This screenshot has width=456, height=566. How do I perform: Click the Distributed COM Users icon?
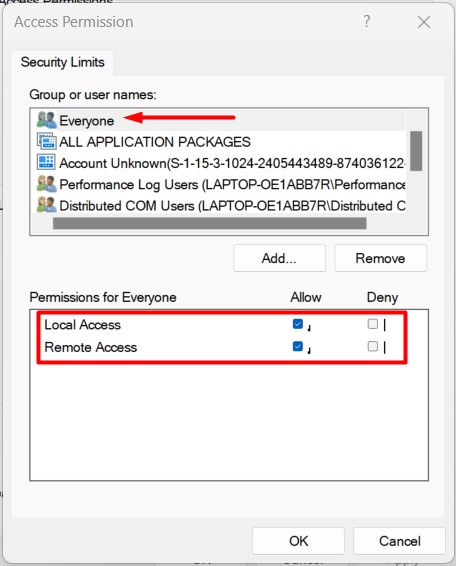(47, 205)
